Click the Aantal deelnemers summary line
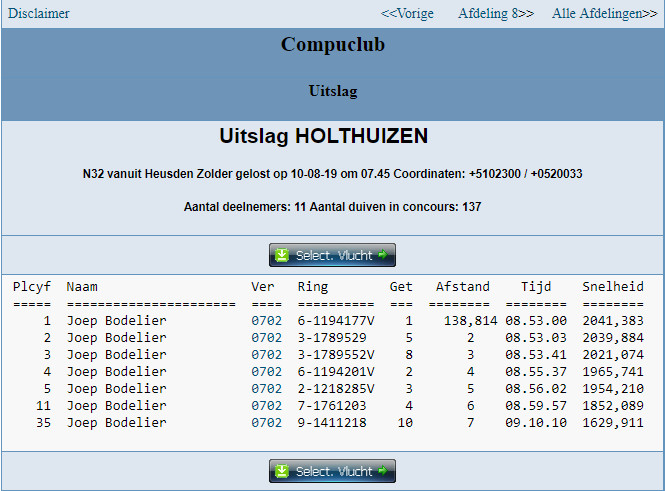The width and height of the screenshot is (665, 491). 332,207
